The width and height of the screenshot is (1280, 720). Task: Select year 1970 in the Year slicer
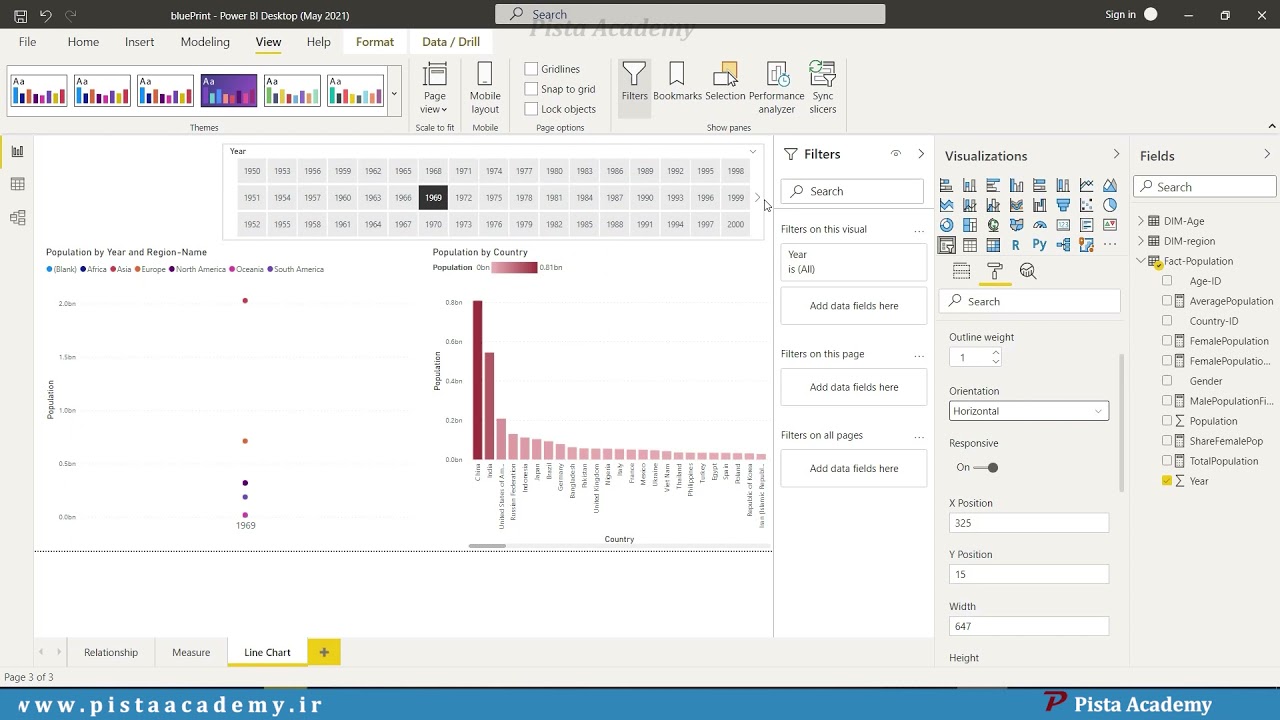pos(433,224)
